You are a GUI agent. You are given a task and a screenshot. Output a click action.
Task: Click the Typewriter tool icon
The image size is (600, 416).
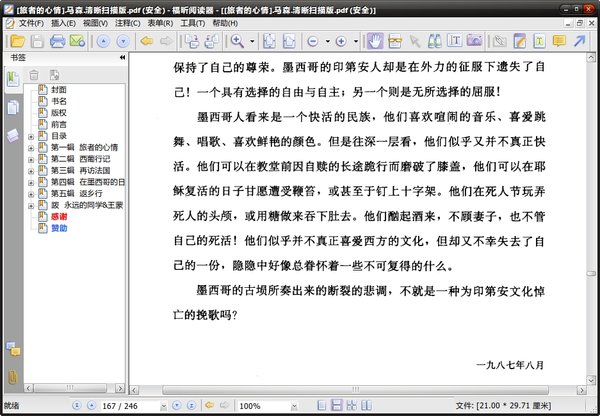tap(454, 41)
